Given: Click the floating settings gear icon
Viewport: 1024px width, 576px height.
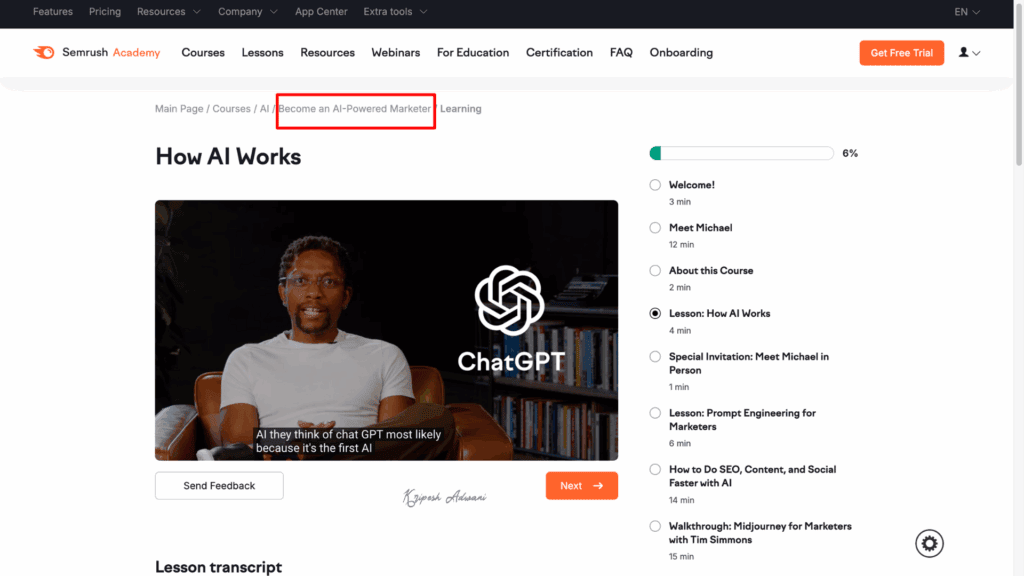Looking at the screenshot, I should click(929, 543).
